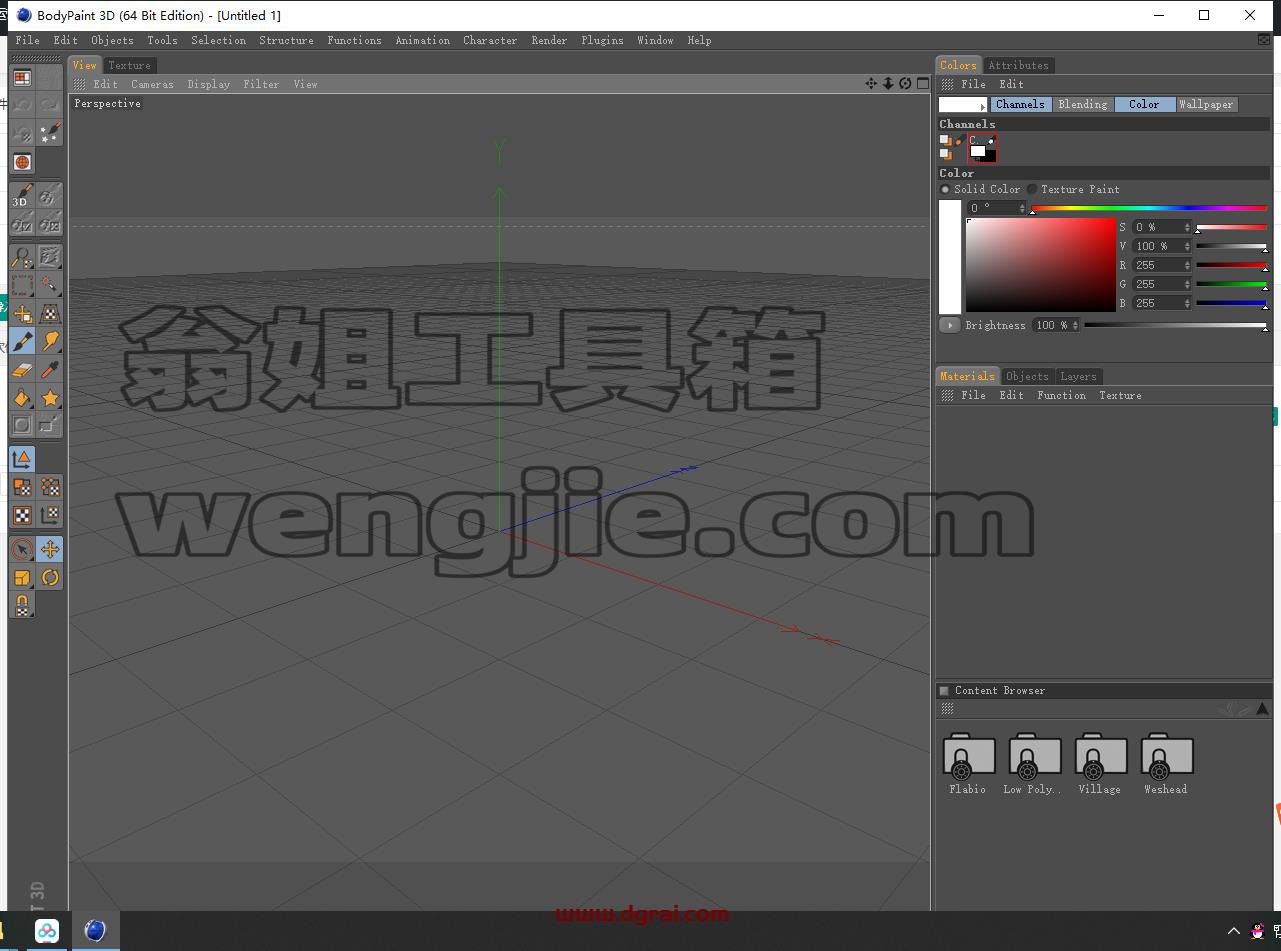1281x951 pixels.
Task: Select the 3D painting mode brush
Action: click(x=22, y=194)
